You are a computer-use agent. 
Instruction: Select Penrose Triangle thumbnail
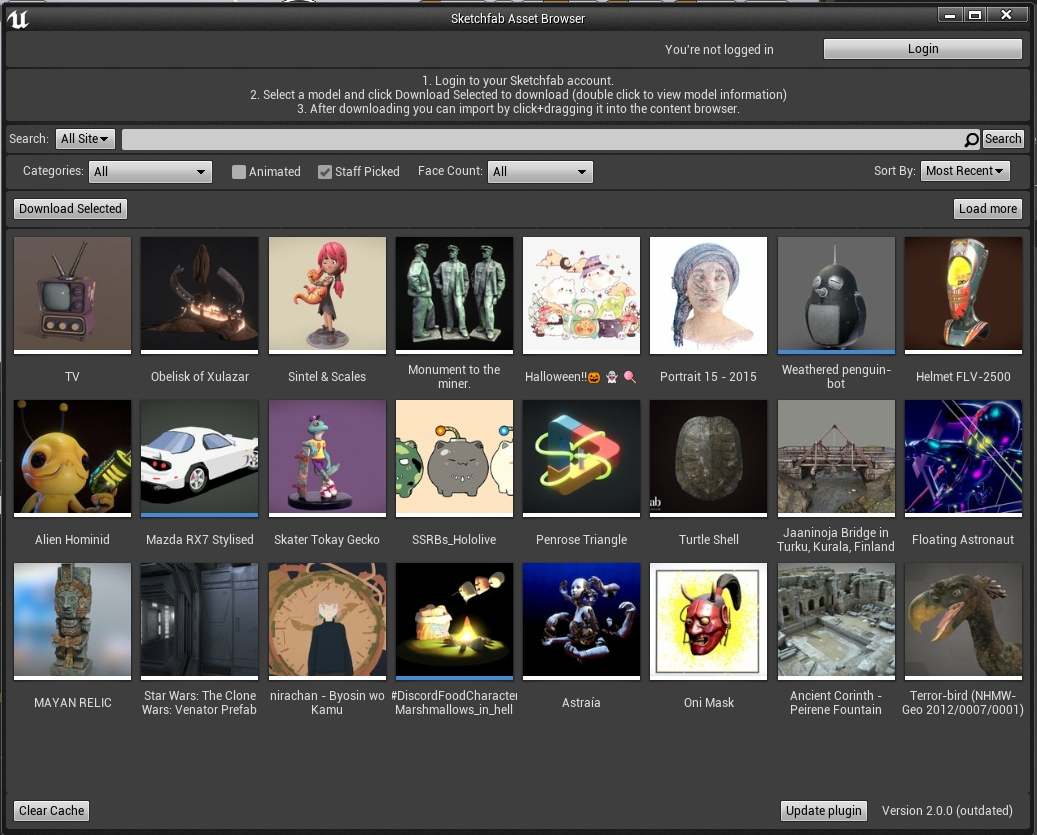point(581,458)
